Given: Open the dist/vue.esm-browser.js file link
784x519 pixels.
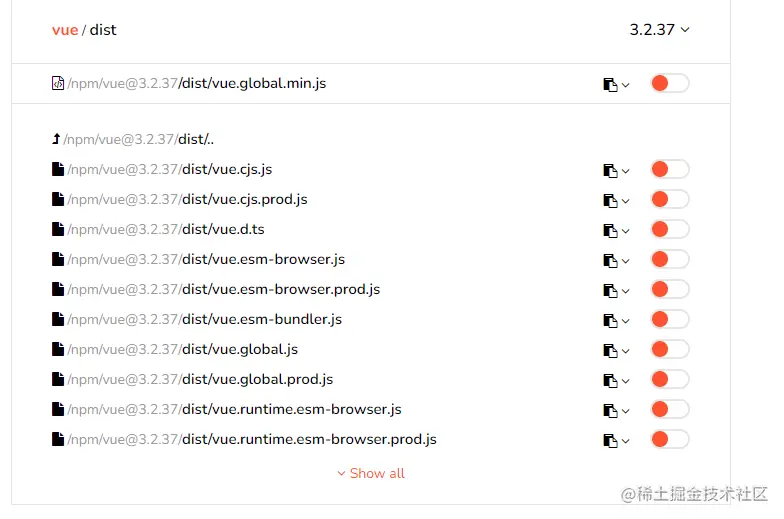Looking at the screenshot, I should (x=206, y=259).
